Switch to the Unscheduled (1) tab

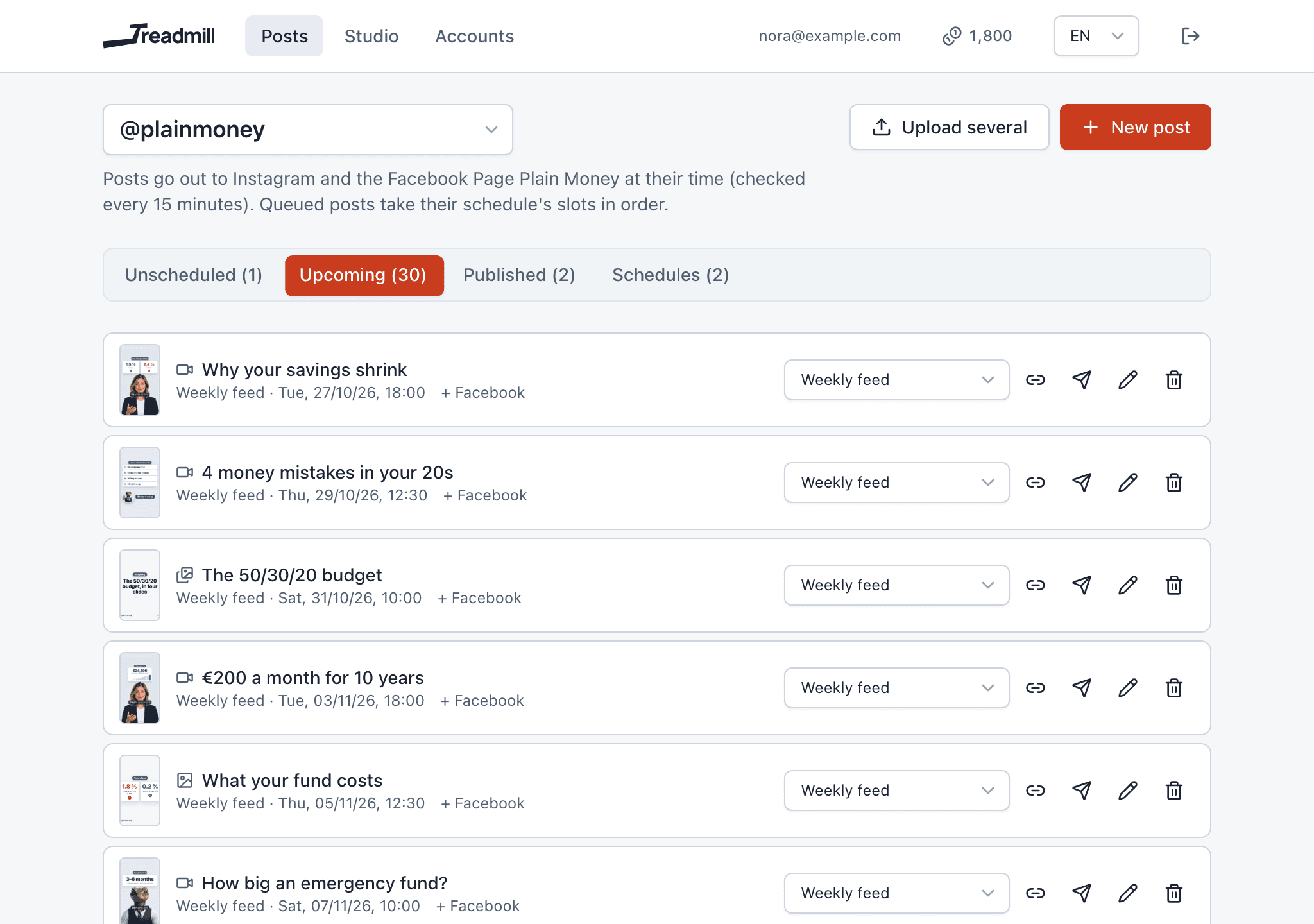194,275
